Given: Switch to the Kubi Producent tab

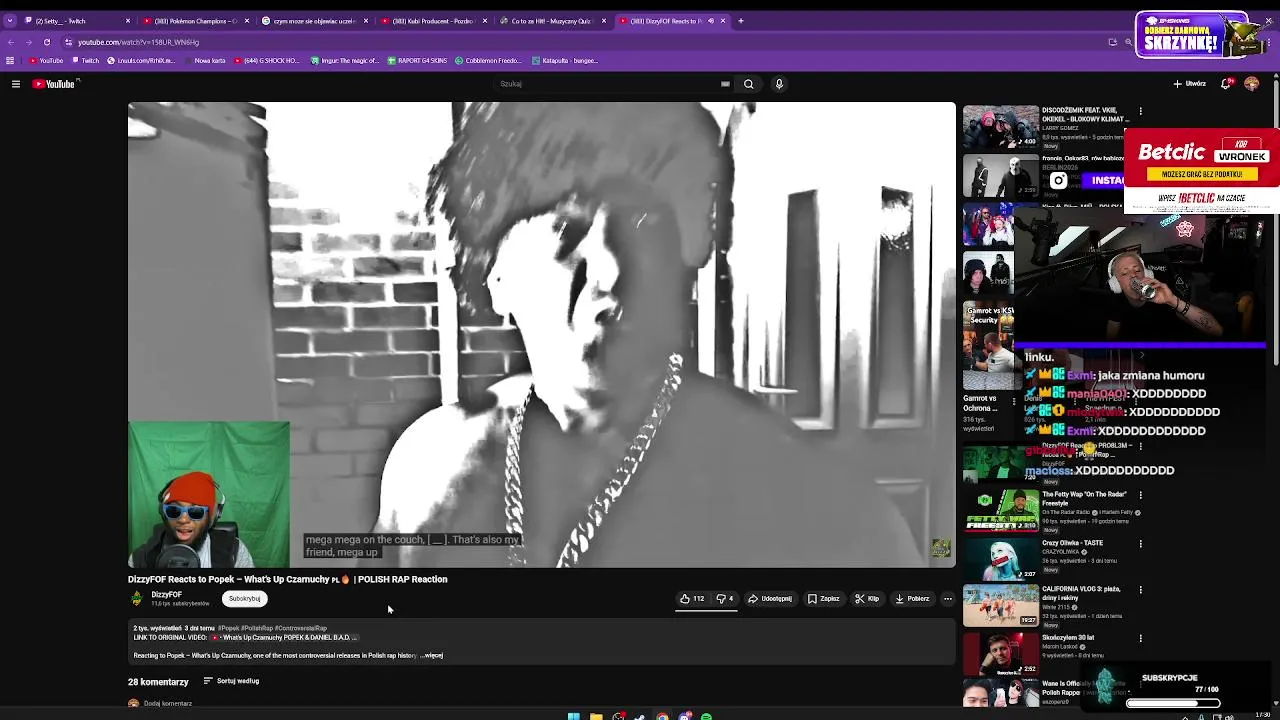Looking at the screenshot, I should [x=432, y=21].
